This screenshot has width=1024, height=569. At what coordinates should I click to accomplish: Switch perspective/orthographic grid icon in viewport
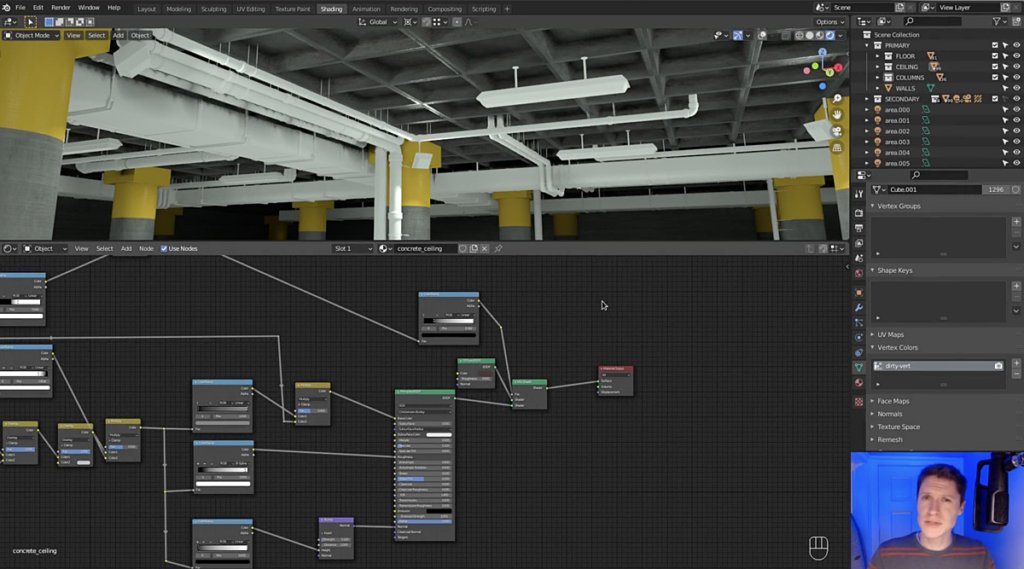pos(837,148)
